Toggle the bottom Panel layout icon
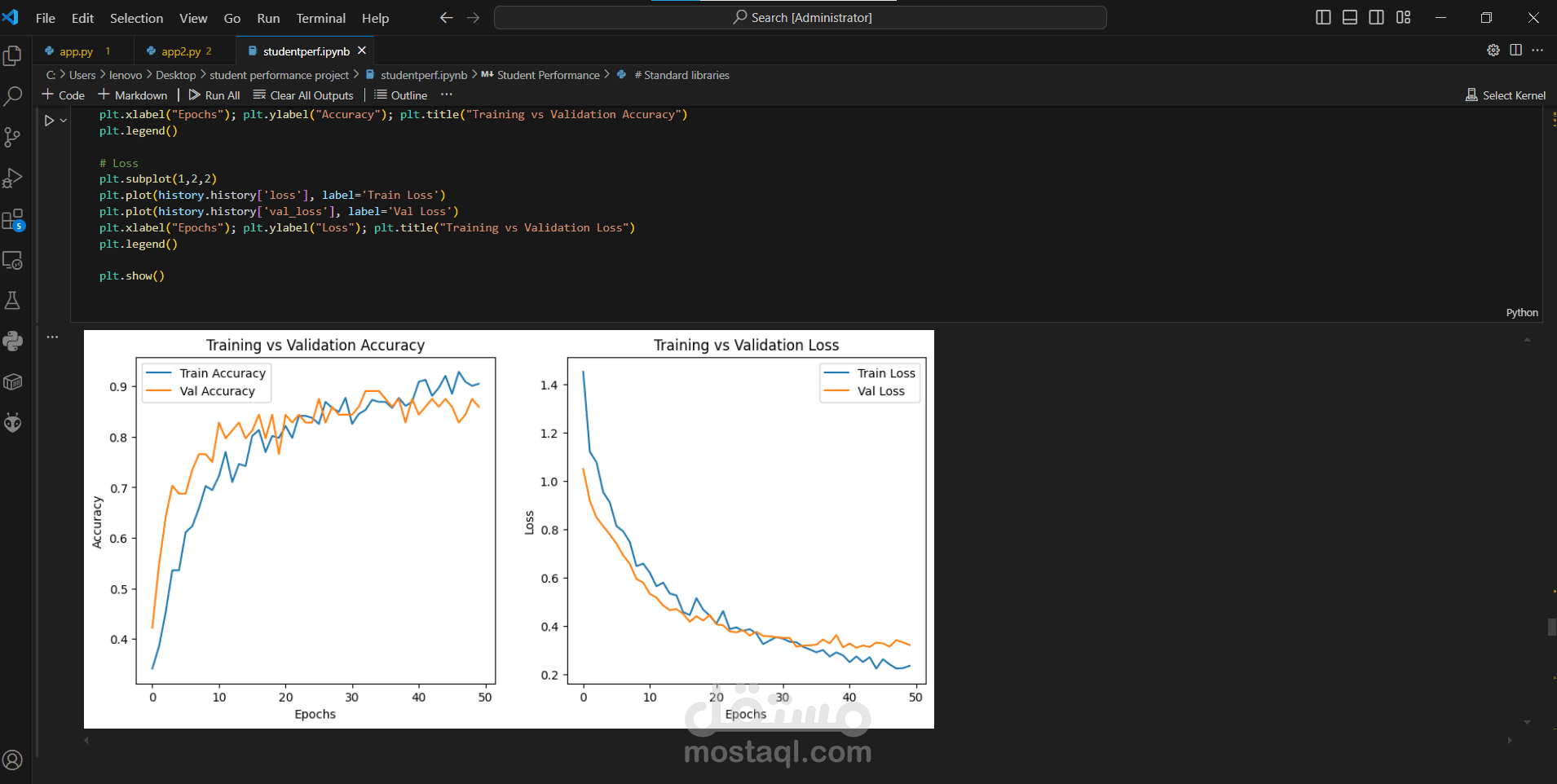 pos(1350,17)
